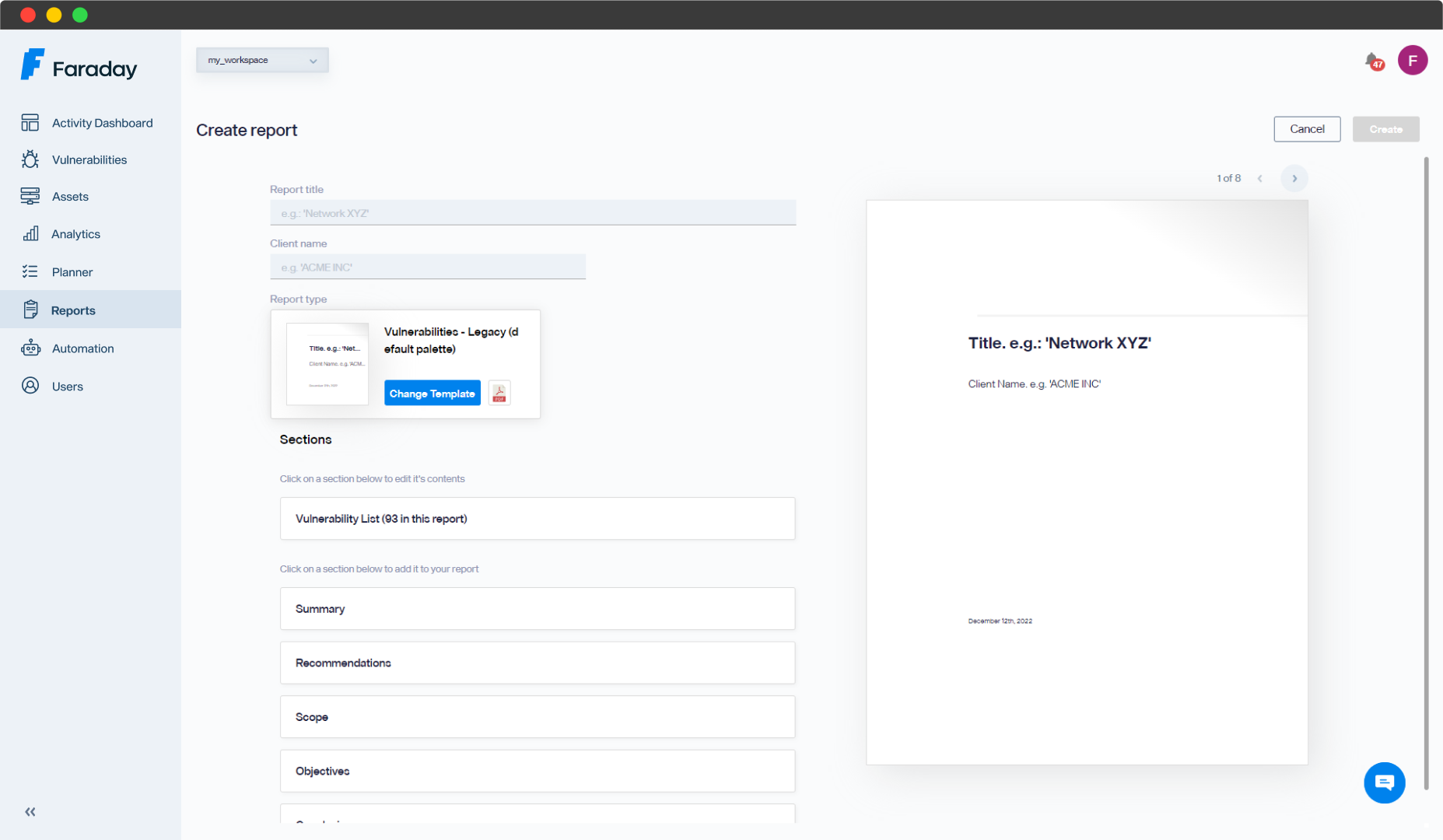Add the Summary section to report

click(538, 608)
